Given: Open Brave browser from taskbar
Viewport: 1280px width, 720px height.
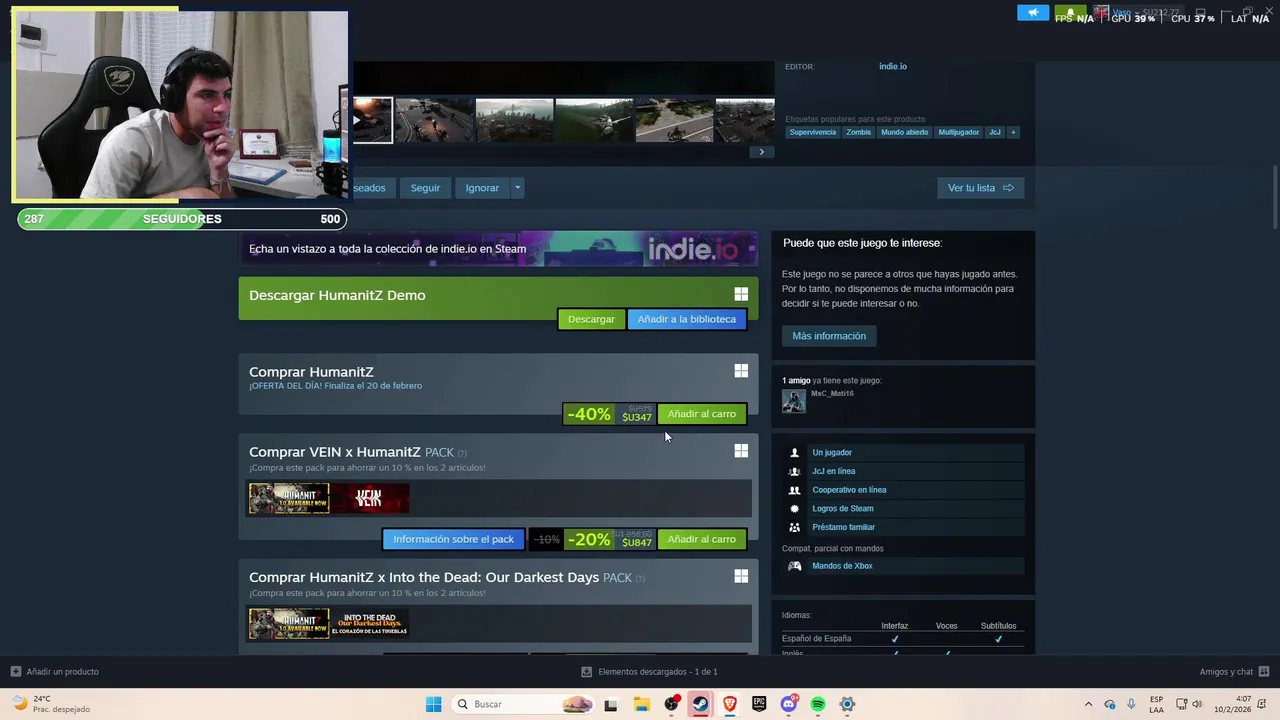Looking at the screenshot, I should (729, 704).
